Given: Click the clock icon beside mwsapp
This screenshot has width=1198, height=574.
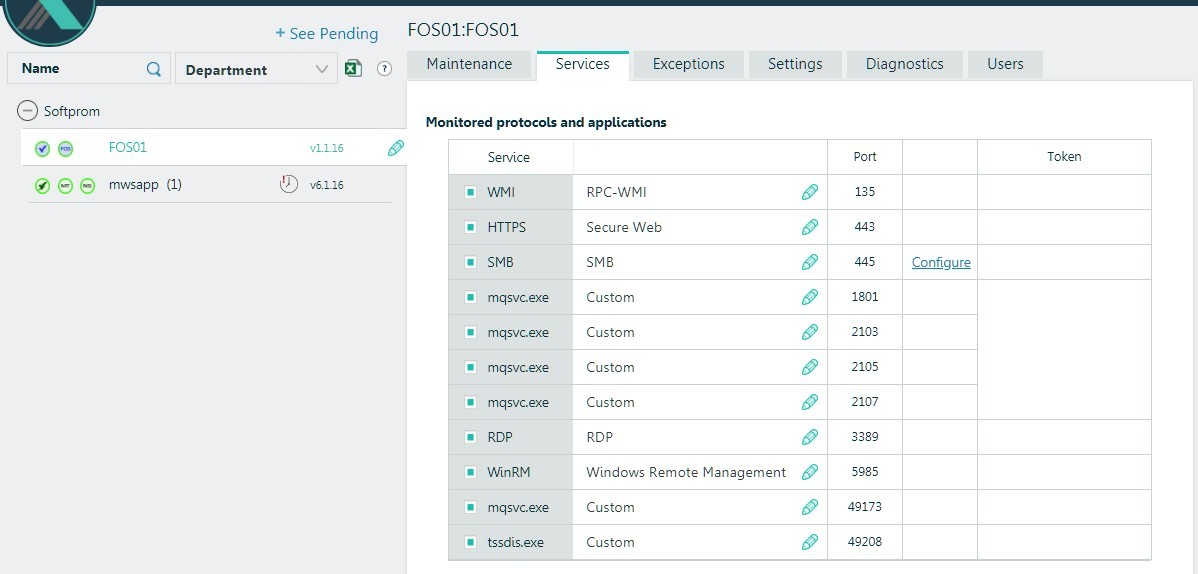Looking at the screenshot, I should click(x=289, y=184).
